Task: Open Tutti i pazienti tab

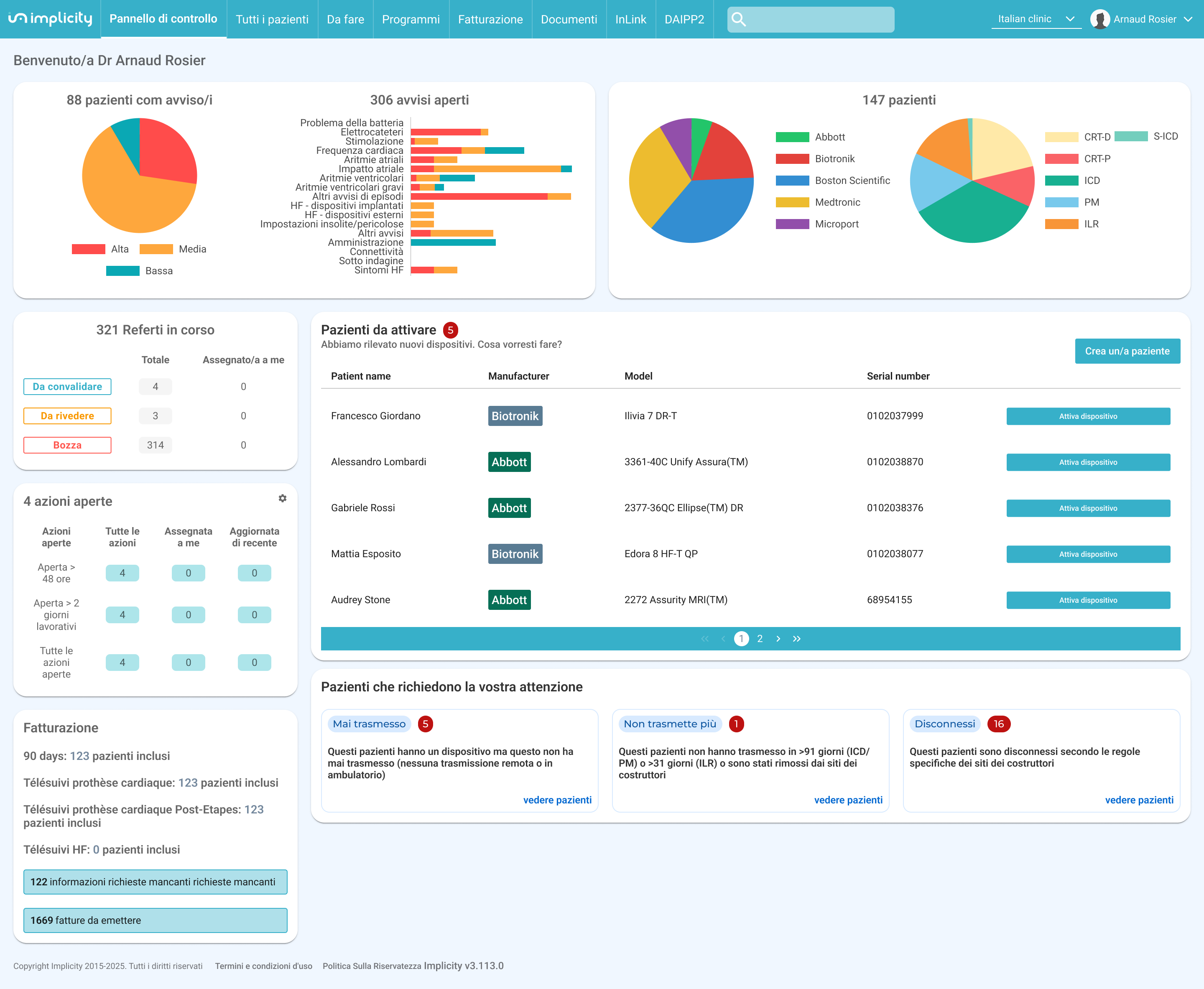Action: click(x=272, y=19)
